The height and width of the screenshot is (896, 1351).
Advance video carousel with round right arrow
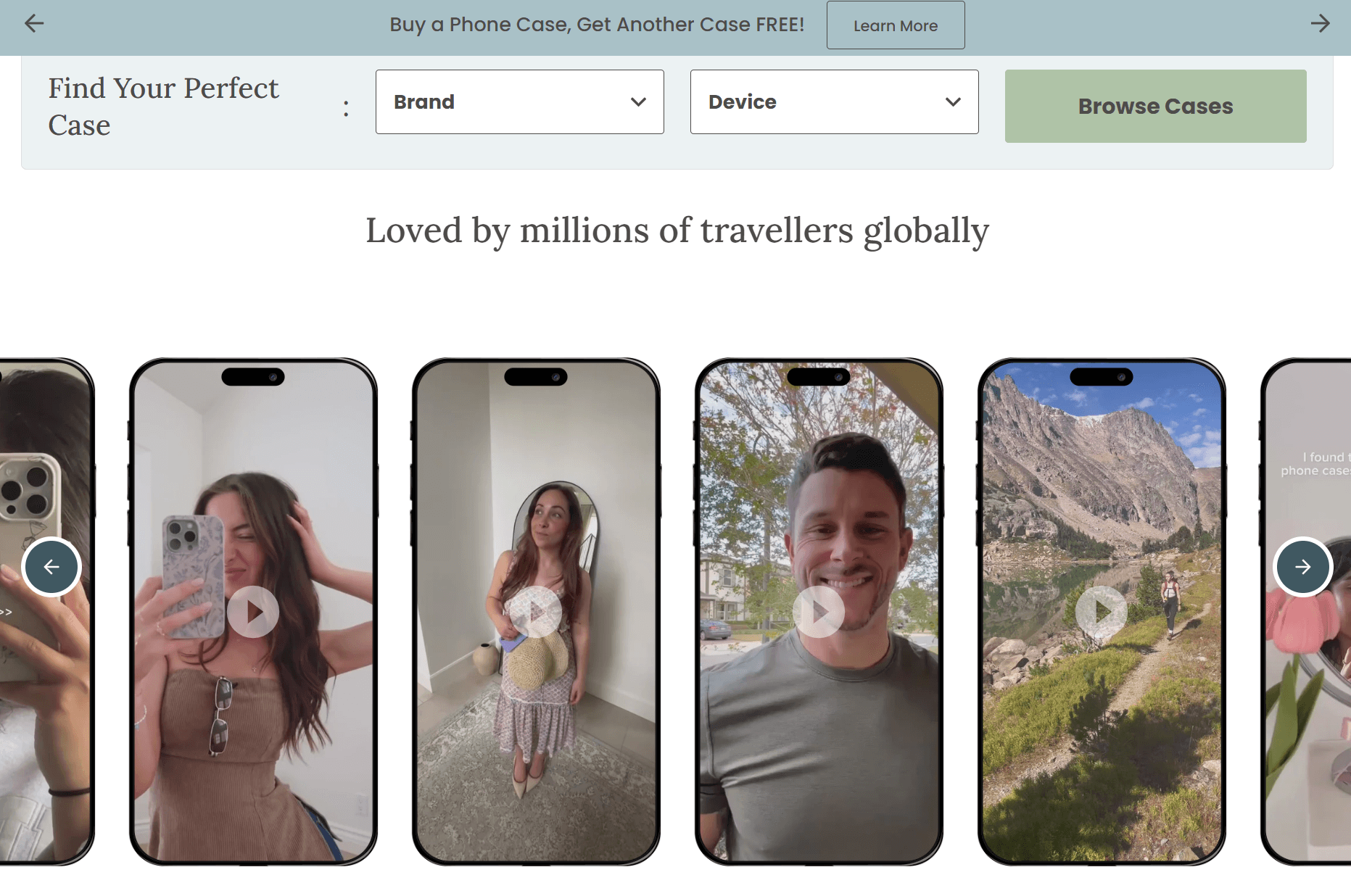pyautogui.click(x=1302, y=567)
